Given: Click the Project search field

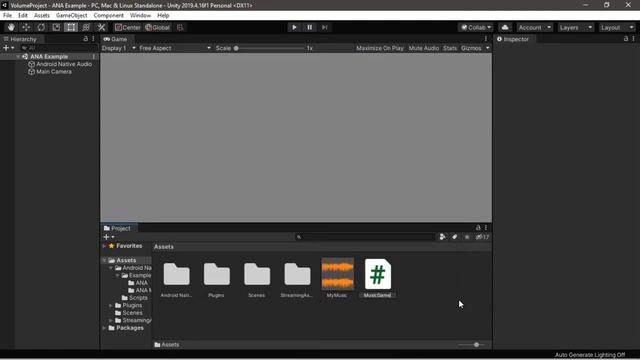Looking at the screenshot, I should tap(365, 237).
